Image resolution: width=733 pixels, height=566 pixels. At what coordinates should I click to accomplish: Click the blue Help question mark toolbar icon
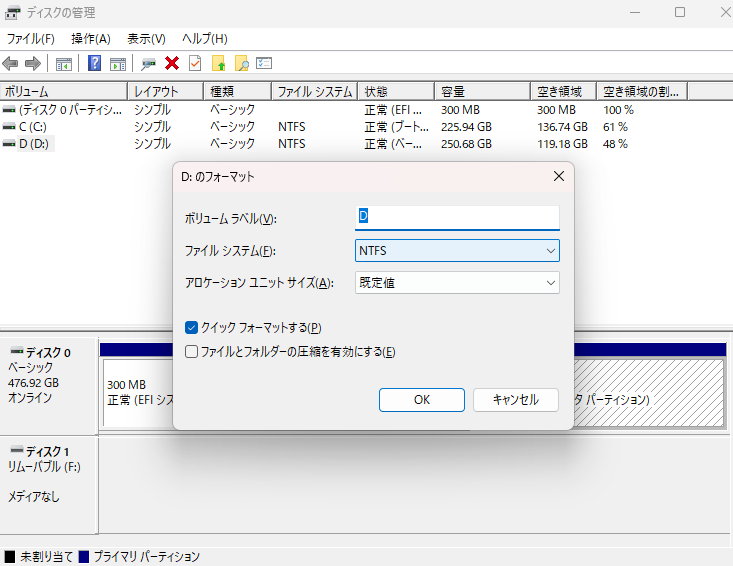point(94,63)
